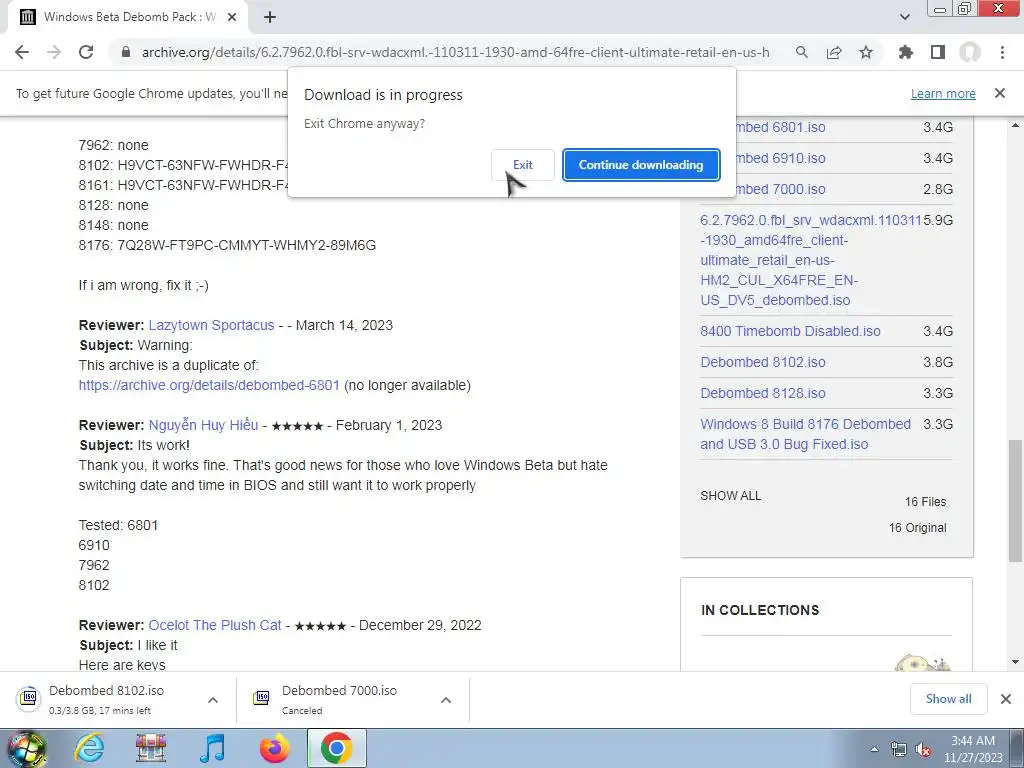Screen dimensions: 1024x768
Task: Download the 7000.iso file link
Action: 781,189
